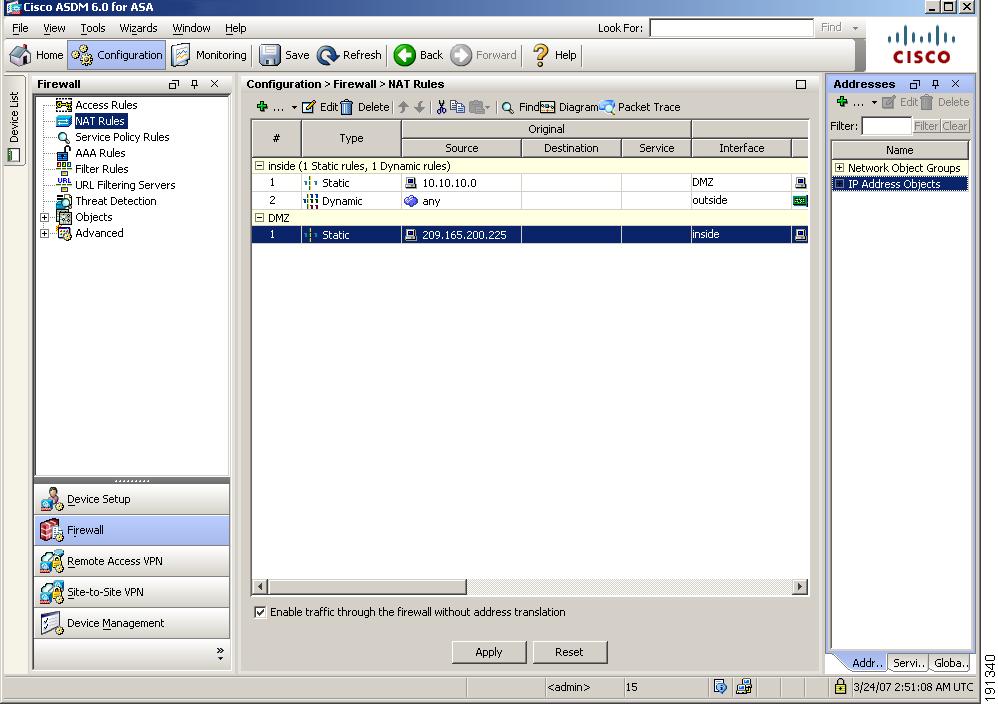Edit the selected NAT rule

click(320, 107)
